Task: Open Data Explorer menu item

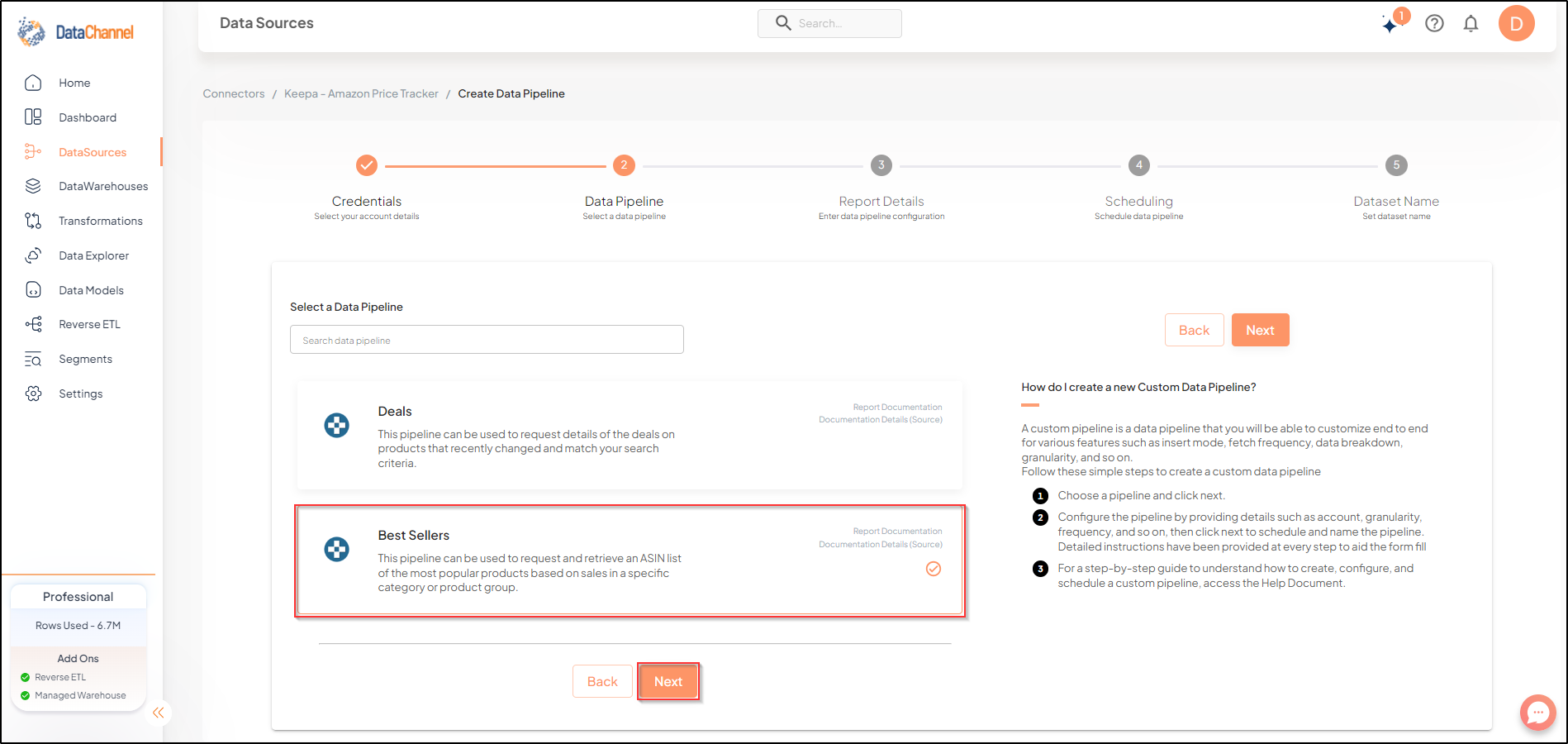Action: [94, 255]
